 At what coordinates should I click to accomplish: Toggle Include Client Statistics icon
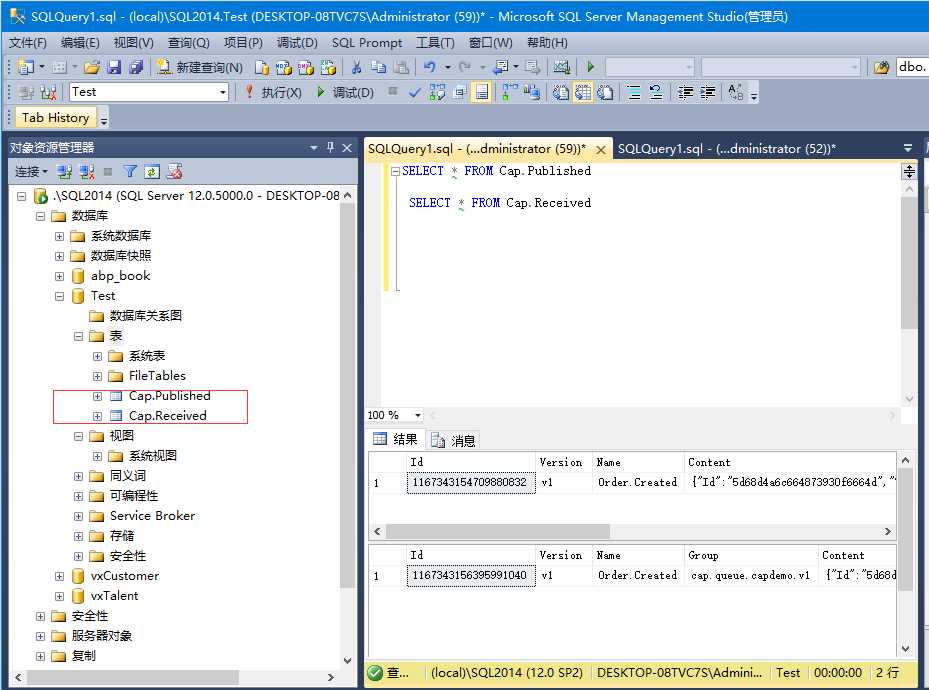pos(532,92)
